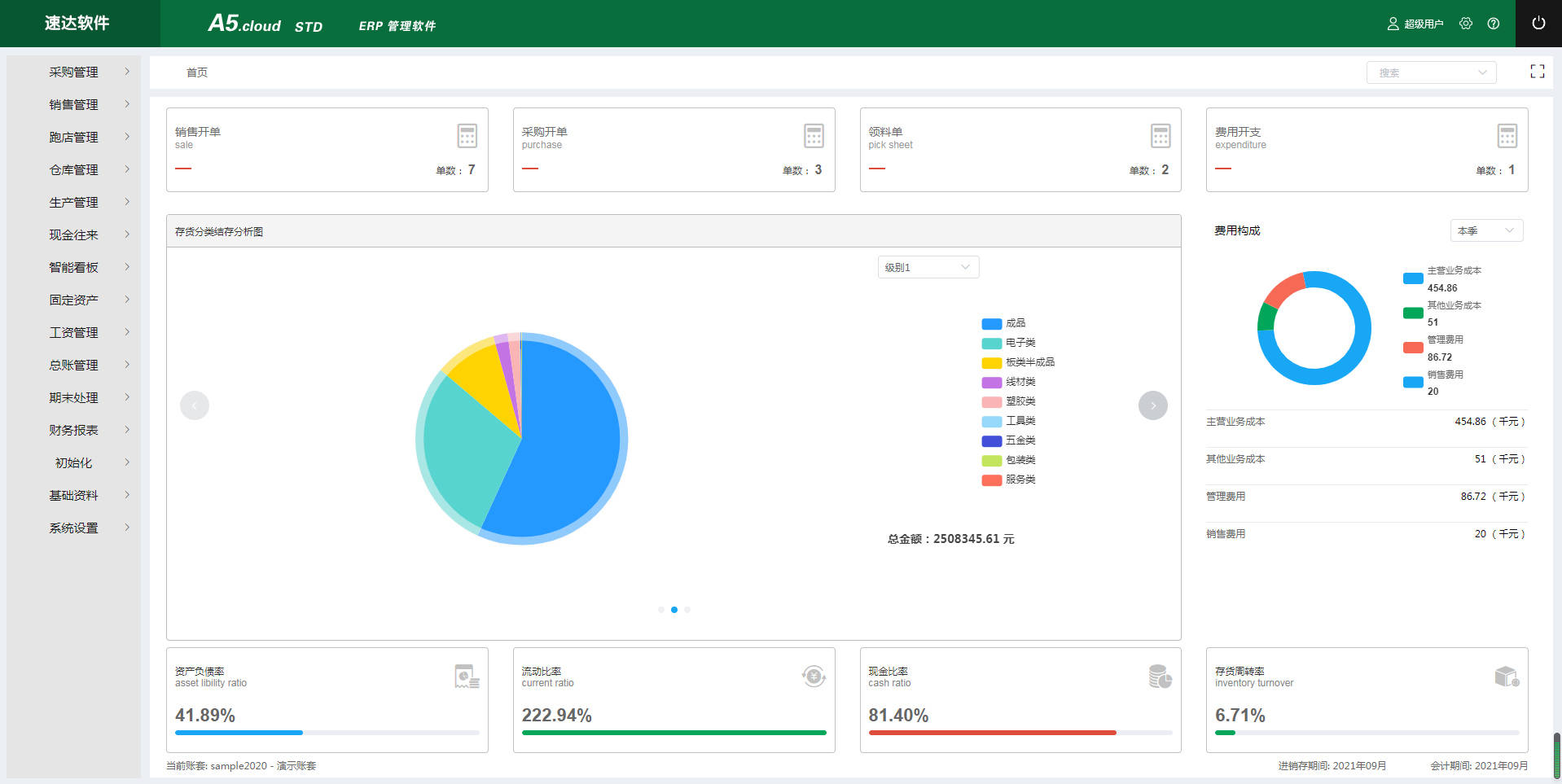The height and width of the screenshot is (784, 1562).
Task: Toggle fullscreen with the expand icon
Action: click(1537, 72)
